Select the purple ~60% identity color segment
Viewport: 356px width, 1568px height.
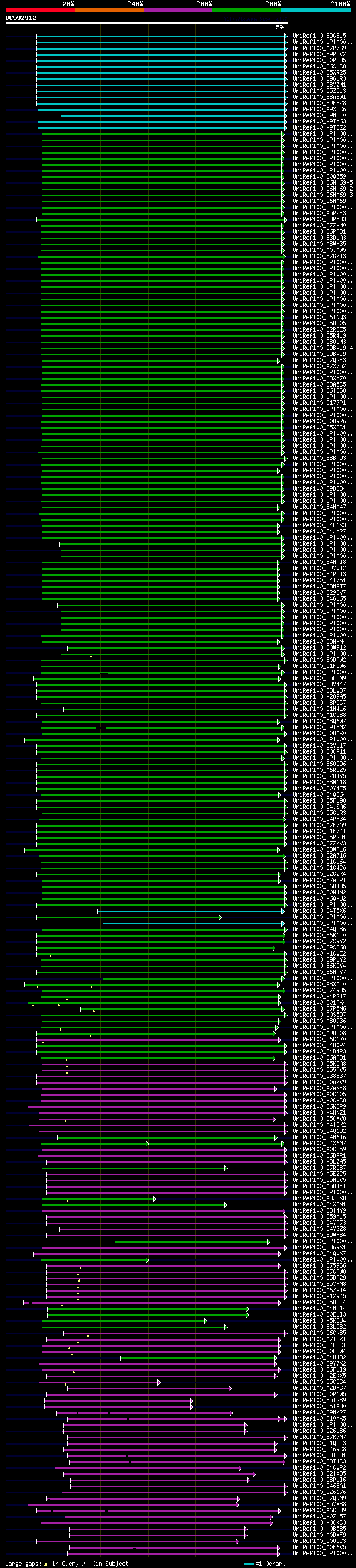[x=177, y=11]
